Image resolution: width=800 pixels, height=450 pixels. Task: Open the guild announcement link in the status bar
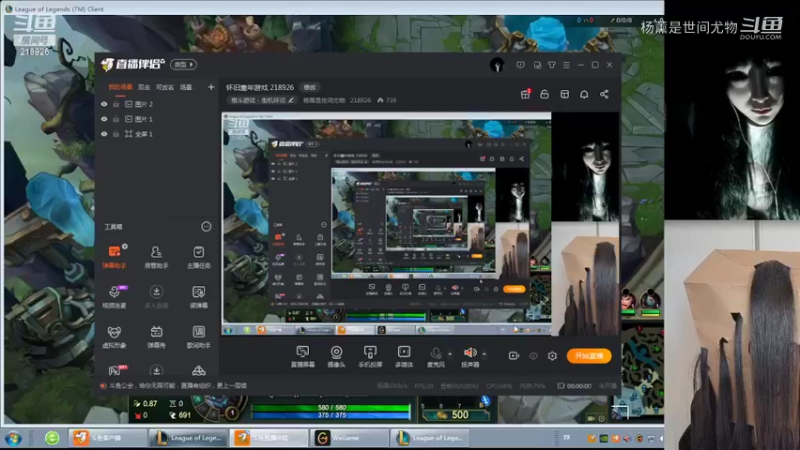pyautogui.click(x=178, y=386)
